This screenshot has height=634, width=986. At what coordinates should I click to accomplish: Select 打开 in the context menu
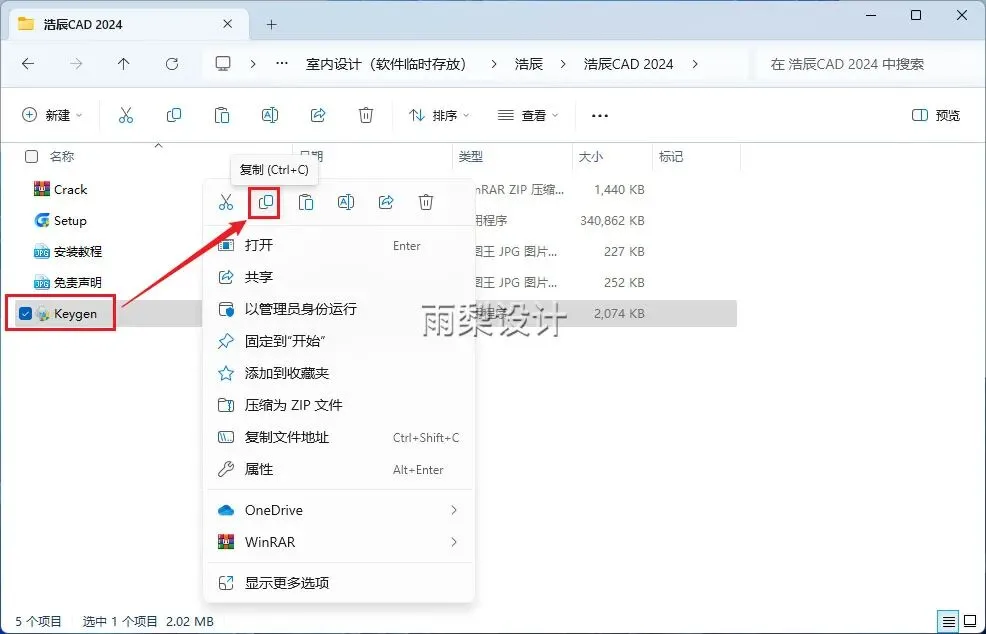click(340, 245)
